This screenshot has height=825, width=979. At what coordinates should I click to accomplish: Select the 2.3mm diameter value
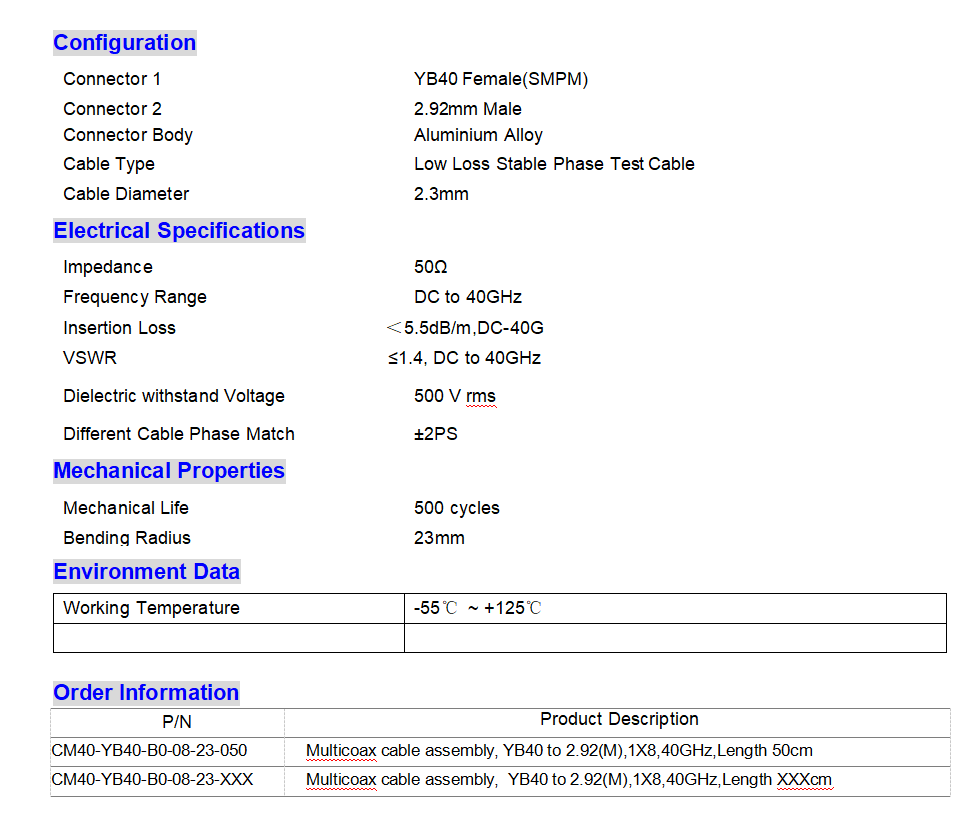click(x=441, y=194)
